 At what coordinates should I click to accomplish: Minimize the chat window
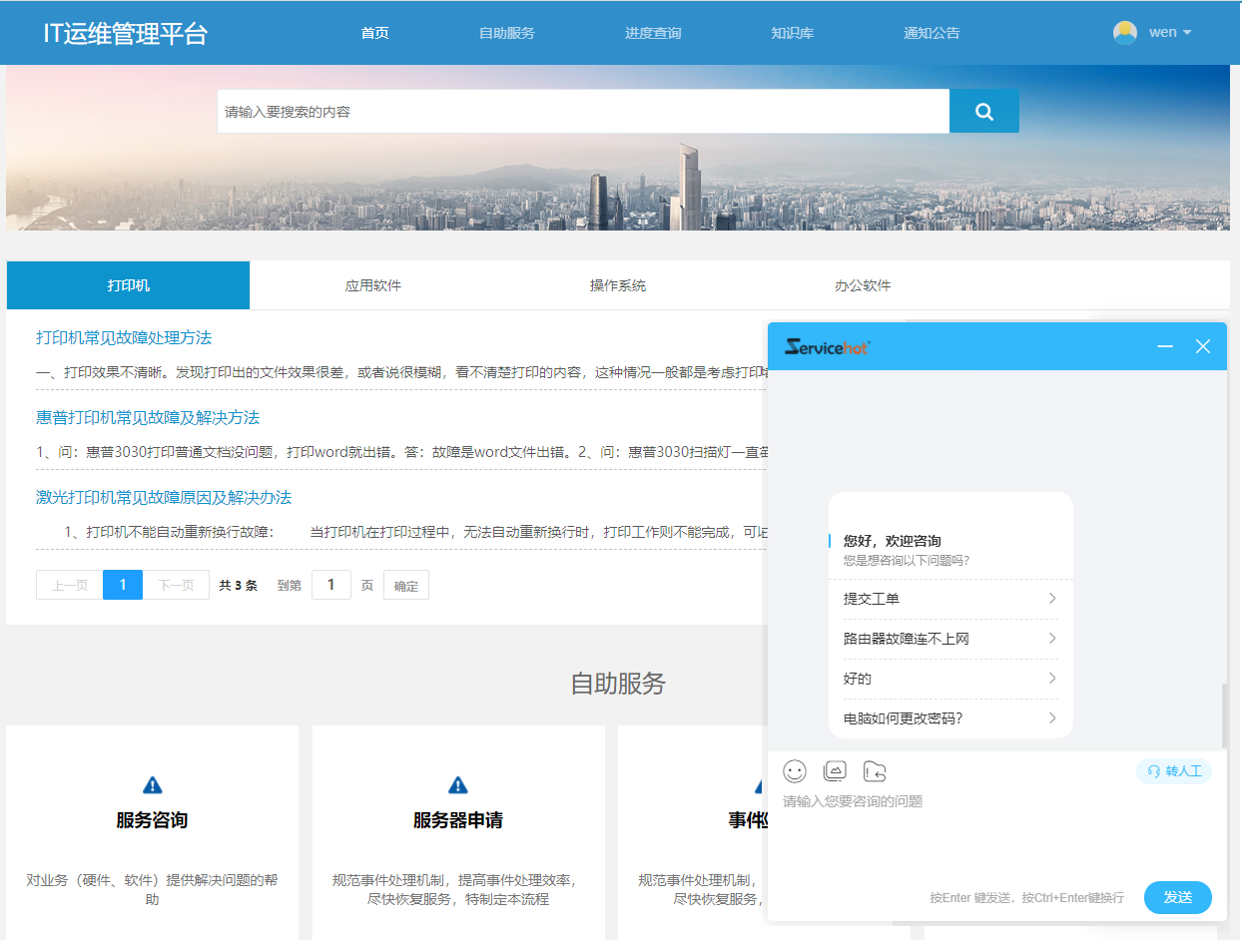pyautogui.click(x=1164, y=345)
